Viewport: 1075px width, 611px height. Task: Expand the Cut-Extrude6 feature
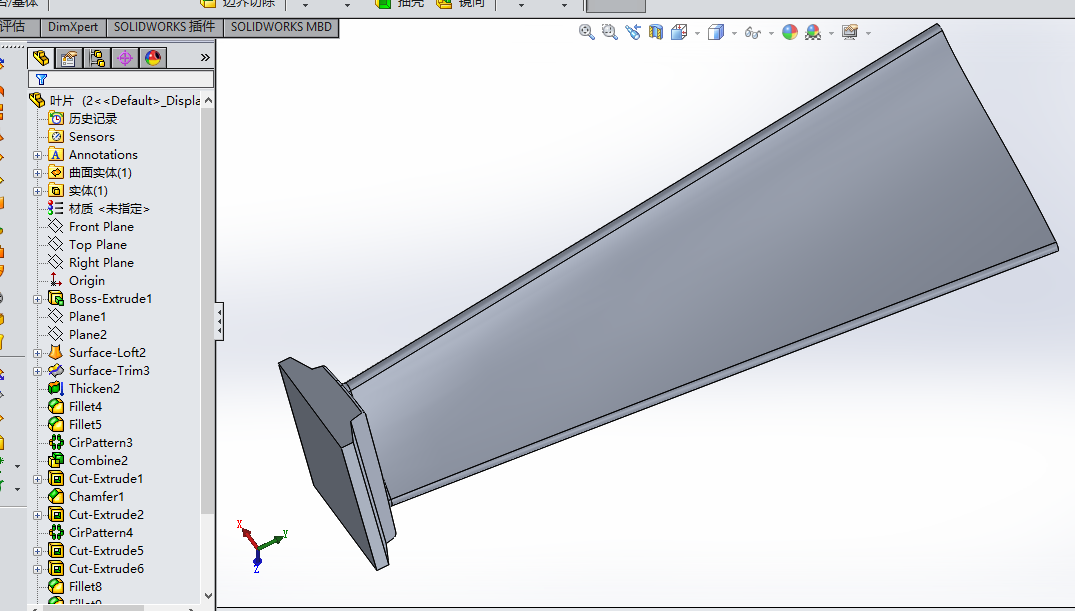(x=38, y=568)
